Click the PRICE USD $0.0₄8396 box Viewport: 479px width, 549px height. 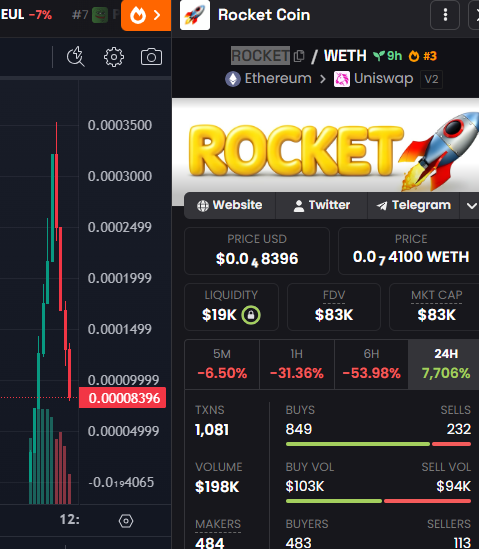pos(257,251)
